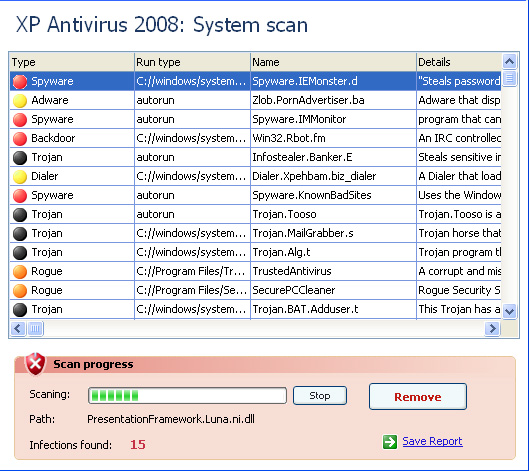The width and height of the screenshot is (529, 471).
Task: Click yellow icon in Zlob.PornAdvertiser.ba row
Action: 20,101
